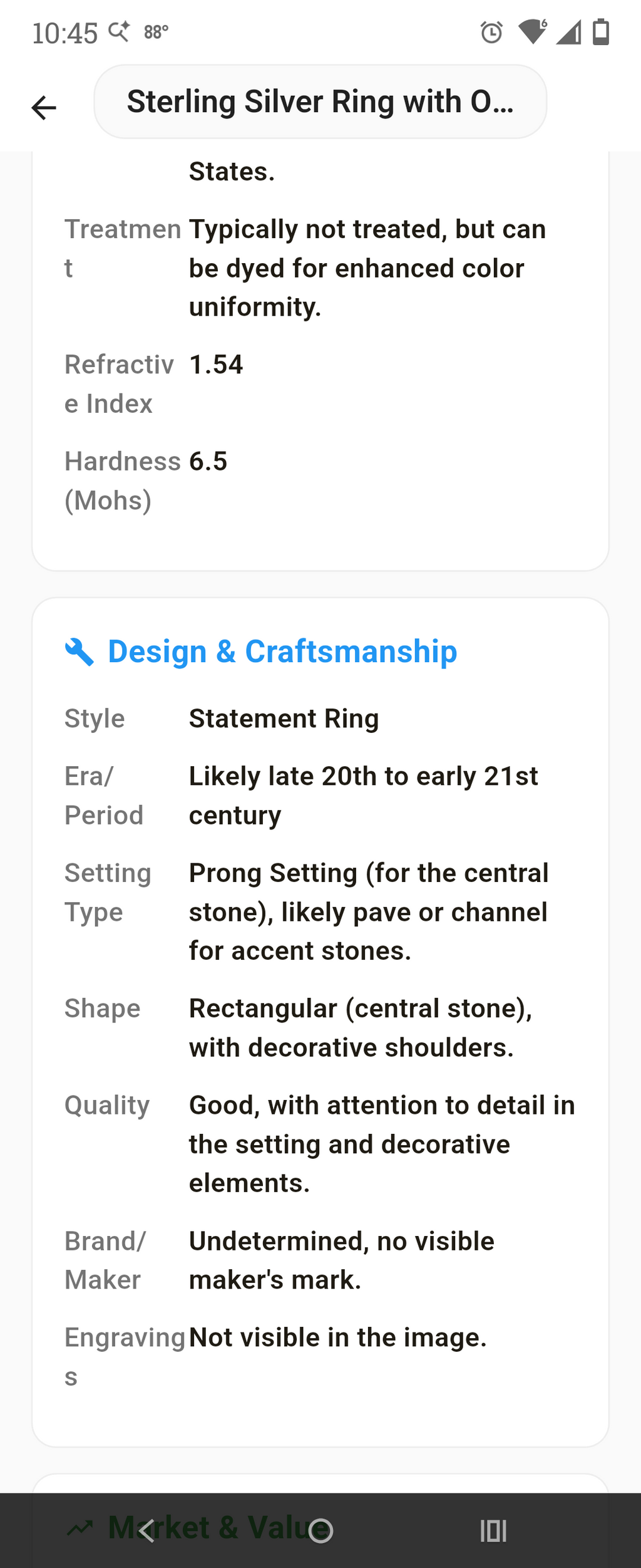Select the Hardness (Mohs) 6.5 value
The height and width of the screenshot is (1568, 641).
(208, 461)
